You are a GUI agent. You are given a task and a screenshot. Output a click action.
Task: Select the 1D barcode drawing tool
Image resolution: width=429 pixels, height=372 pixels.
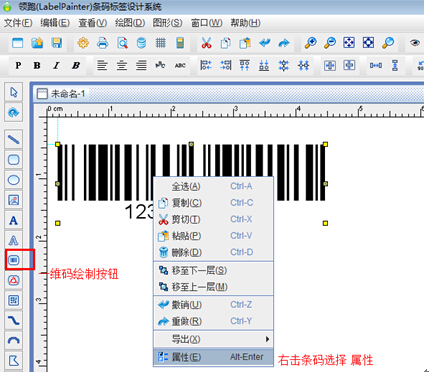(14, 260)
